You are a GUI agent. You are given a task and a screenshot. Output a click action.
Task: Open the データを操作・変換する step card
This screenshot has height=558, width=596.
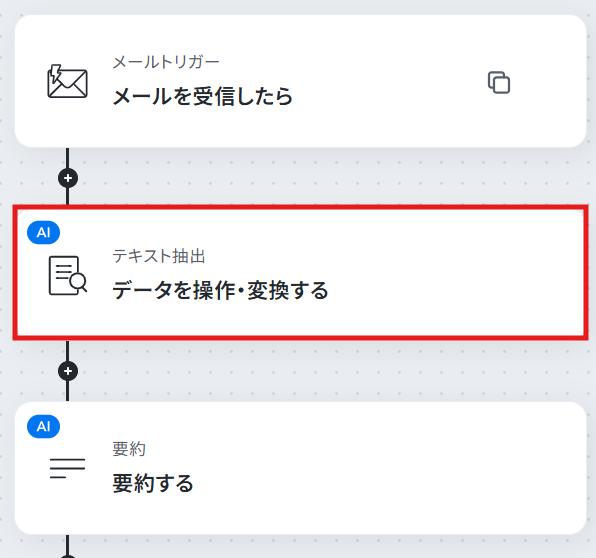tap(300, 273)
